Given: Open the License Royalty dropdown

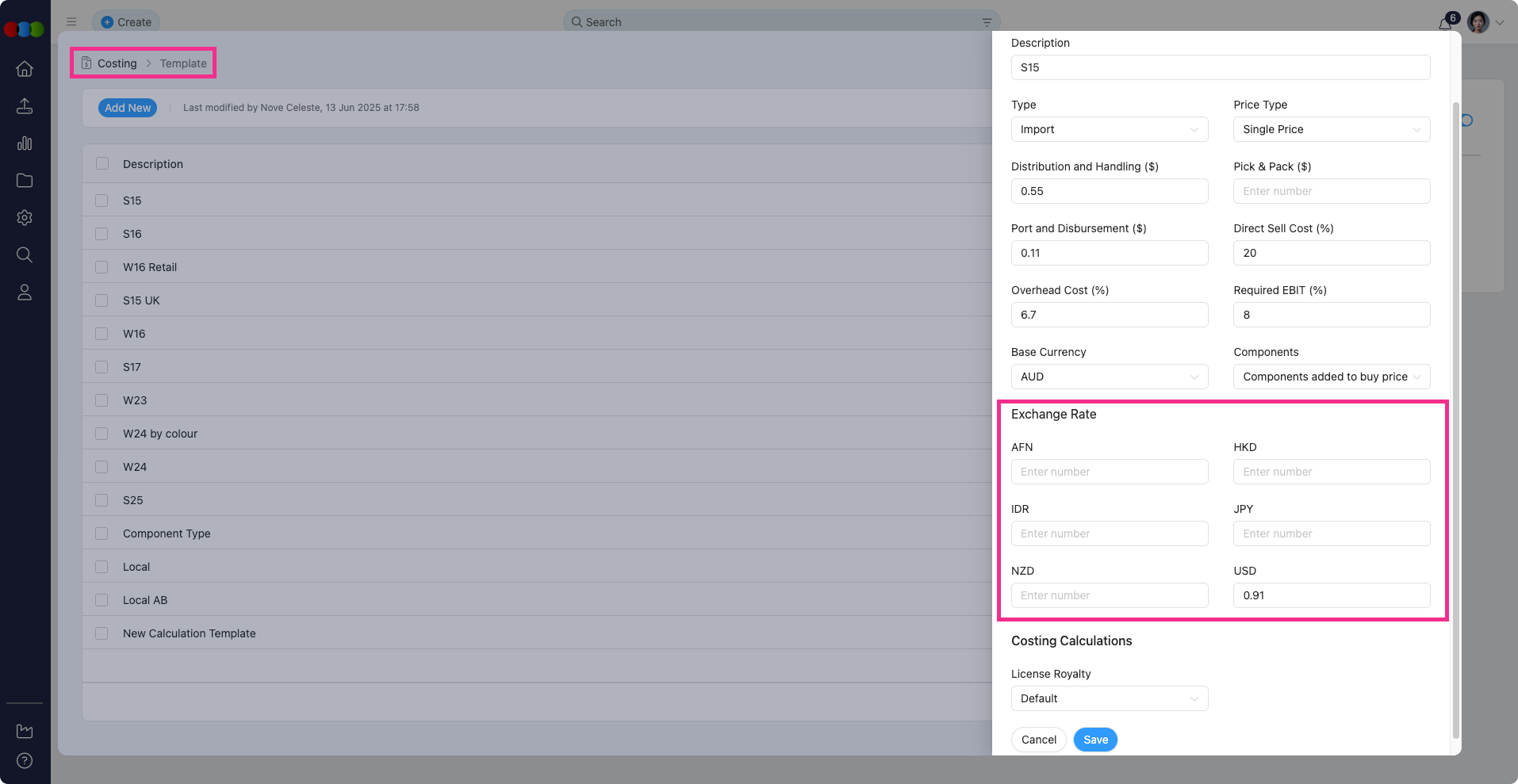Looking at the screenshot, I should pos(1109,698).
